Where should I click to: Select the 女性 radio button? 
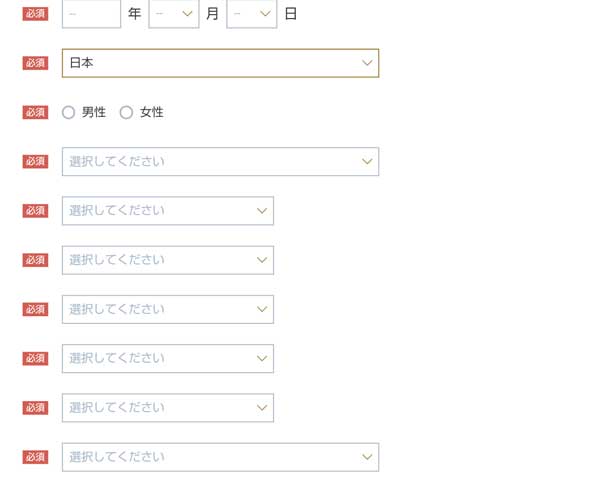(x=126, y=113)
